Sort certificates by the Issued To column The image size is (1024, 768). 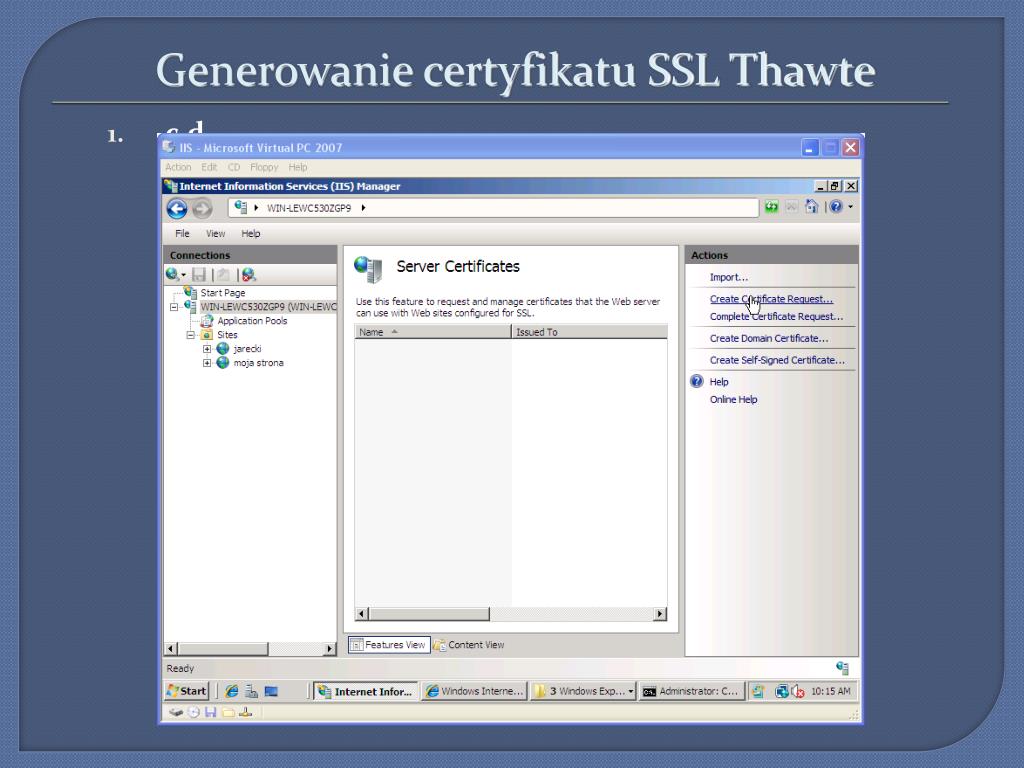pos(590,332)
